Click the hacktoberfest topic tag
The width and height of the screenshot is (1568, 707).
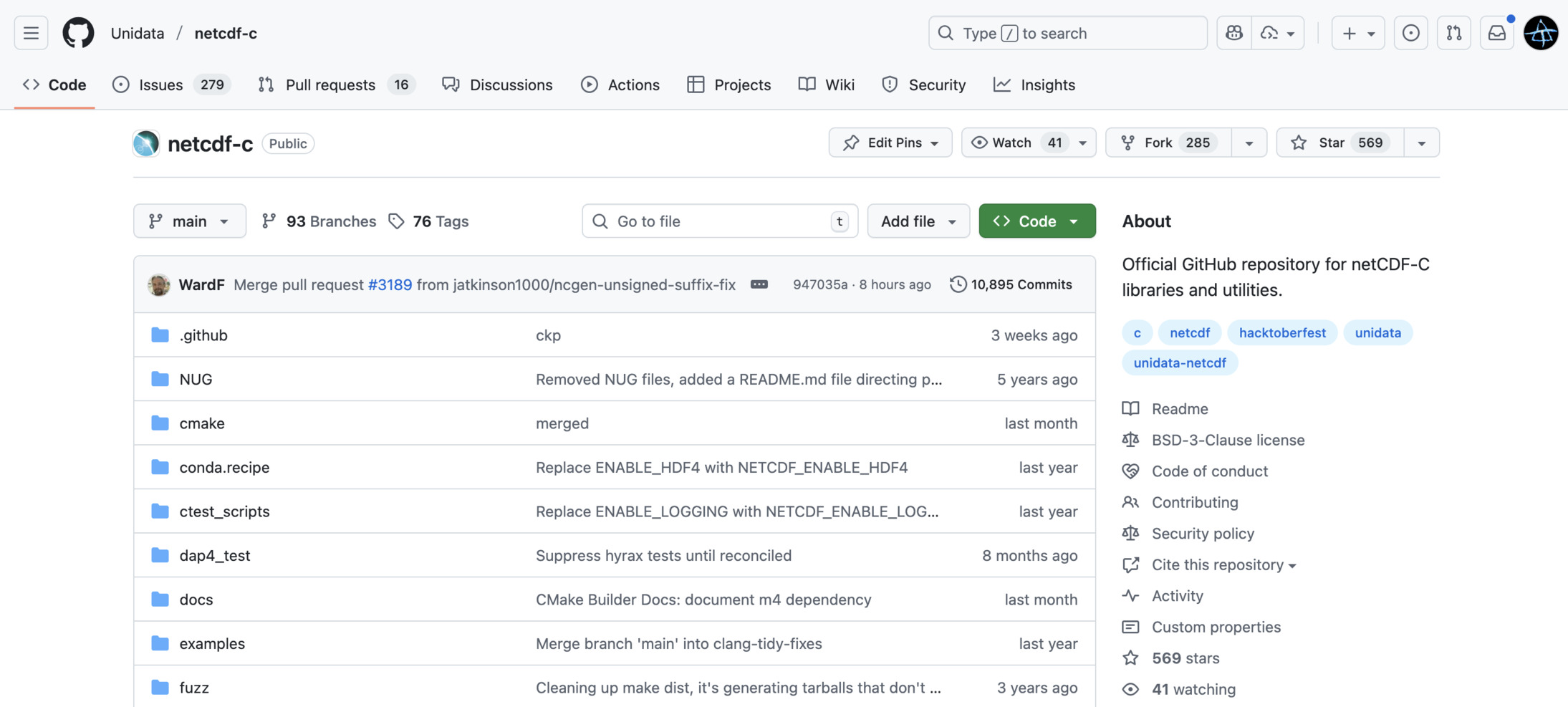(x=1281, y=332)
